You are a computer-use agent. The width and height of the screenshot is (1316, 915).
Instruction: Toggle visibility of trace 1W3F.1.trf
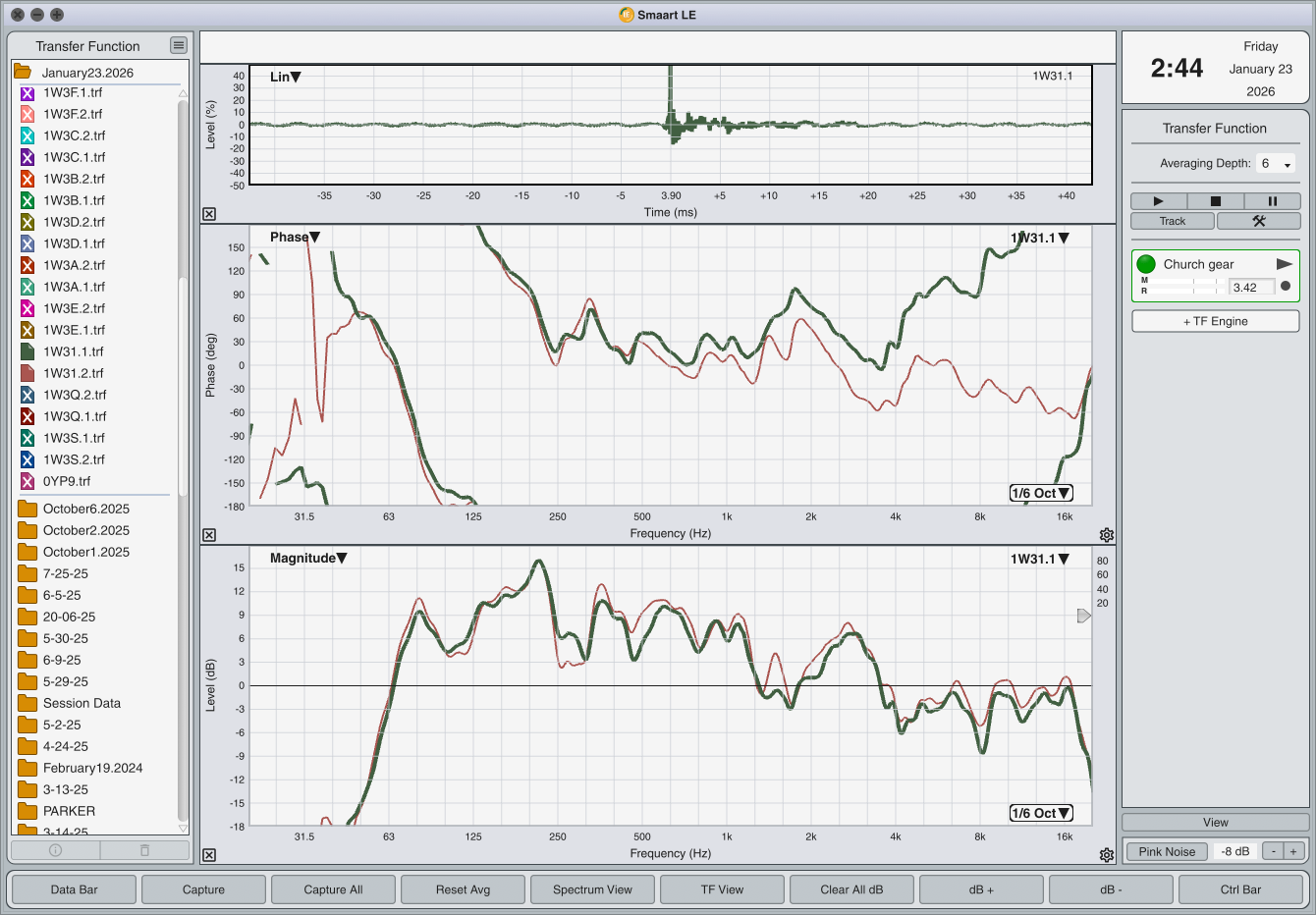27,93
